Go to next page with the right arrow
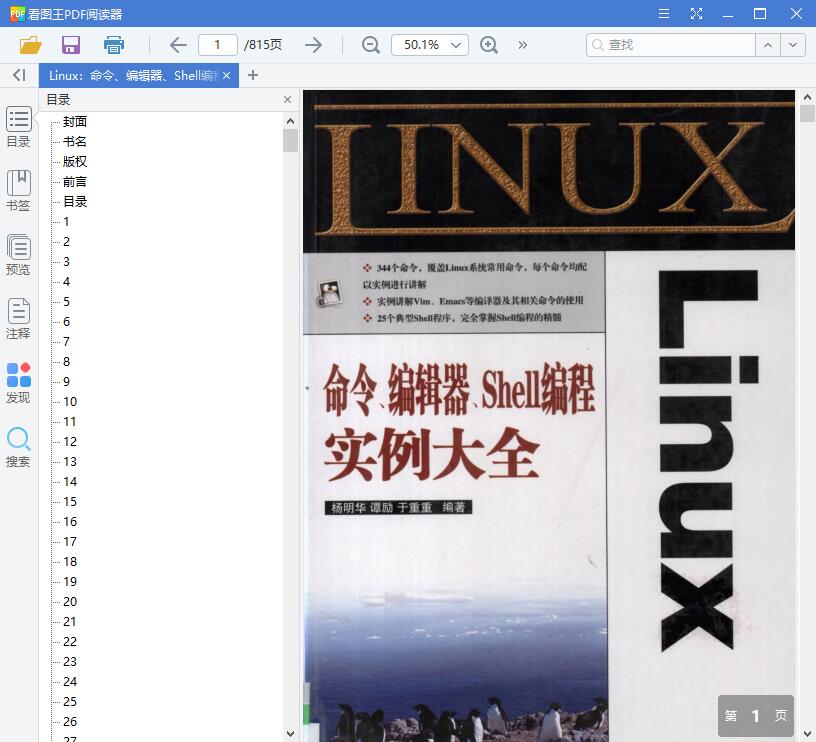Viewport: 816px width, 742px height. coord(313,45)
